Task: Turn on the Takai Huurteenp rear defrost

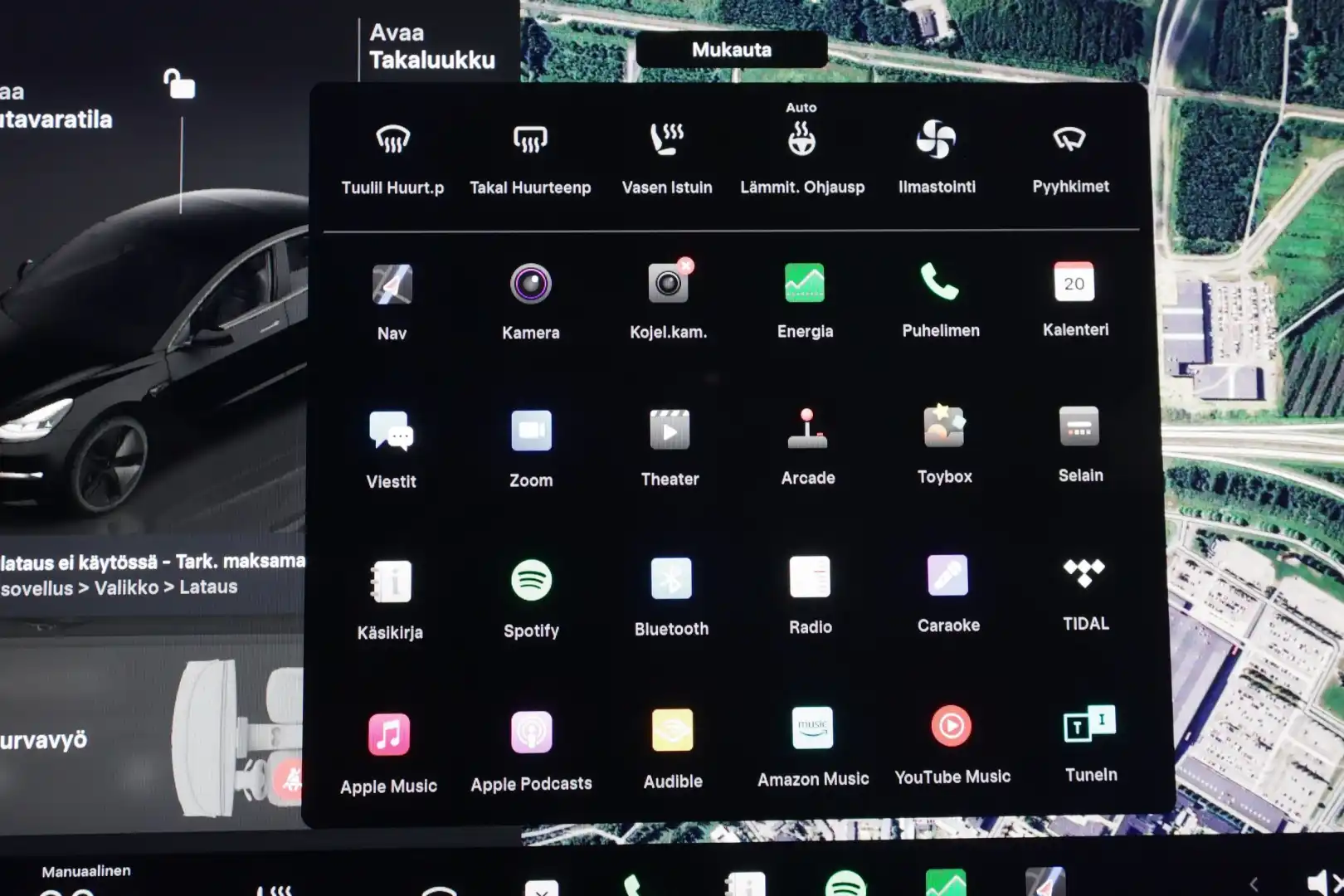Action: pyautogui.click(x=530, y=139)
